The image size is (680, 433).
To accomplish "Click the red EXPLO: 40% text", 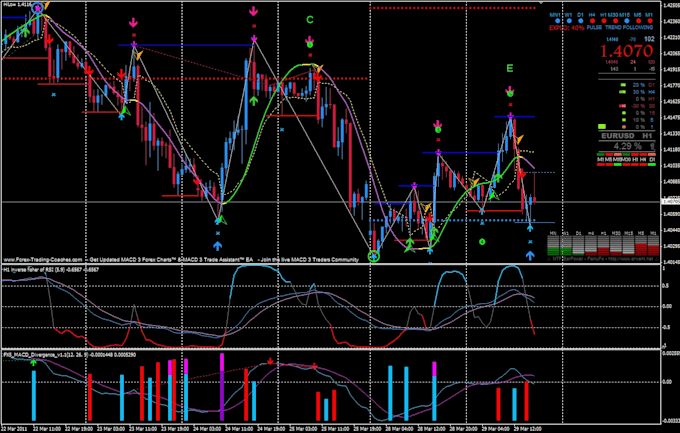I will pos(566,28).
